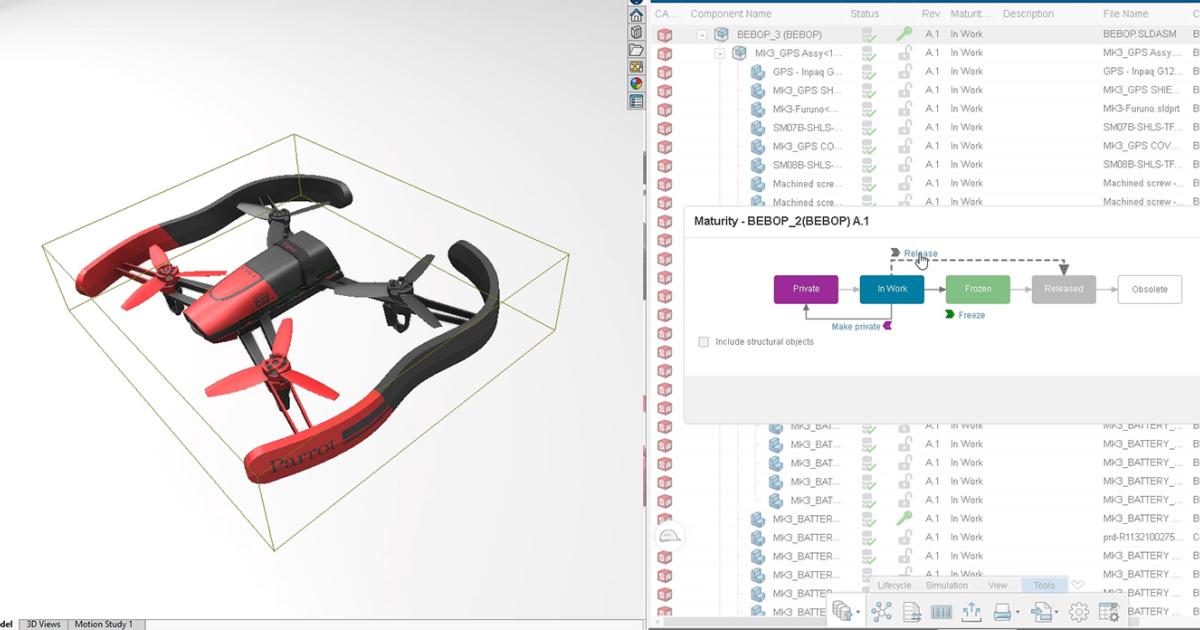Click the export file icon in the bottom toolbar
Screen dimensions: 1200x630
[1040, 612]
